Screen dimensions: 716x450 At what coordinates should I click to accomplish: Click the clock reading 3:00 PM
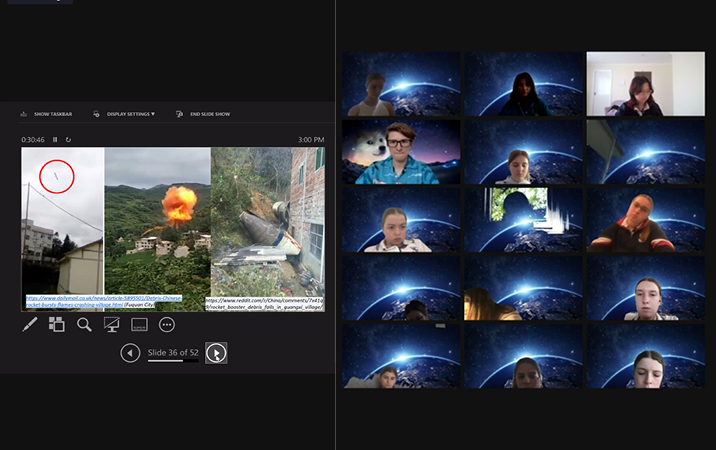pyautogui.click(x=311, y=140)
